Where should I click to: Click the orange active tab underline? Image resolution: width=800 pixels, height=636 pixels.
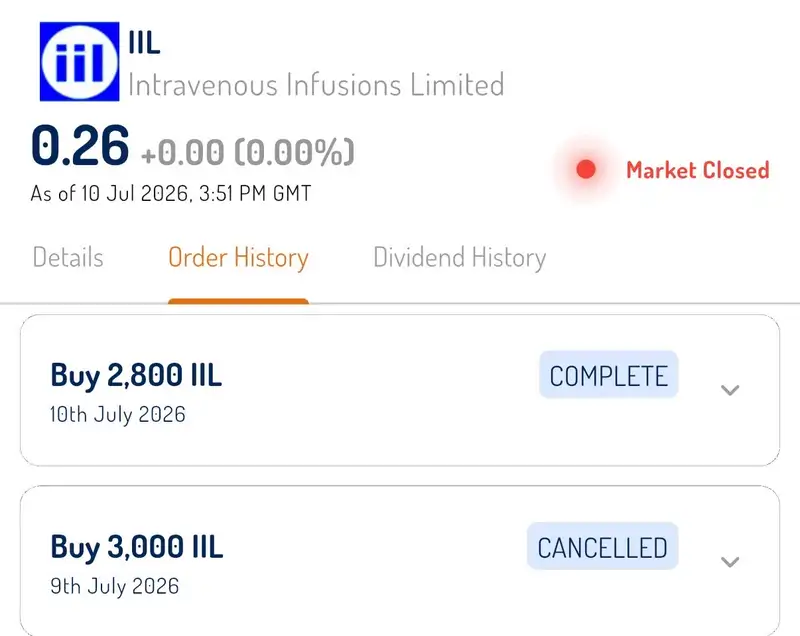pos(238,301)
